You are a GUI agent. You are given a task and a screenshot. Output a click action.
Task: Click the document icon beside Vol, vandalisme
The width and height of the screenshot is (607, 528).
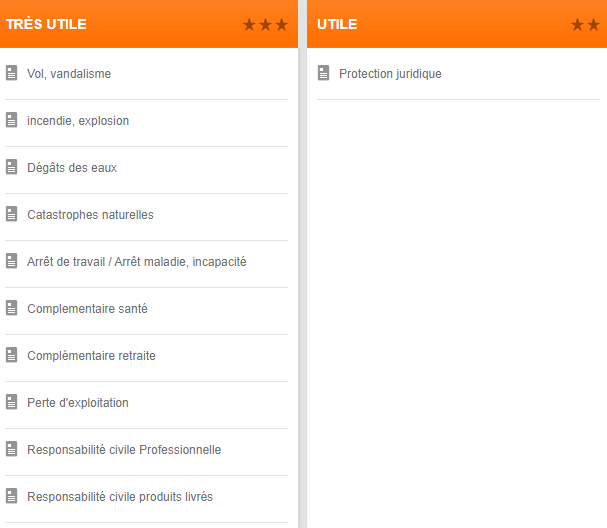pos(11,73)
